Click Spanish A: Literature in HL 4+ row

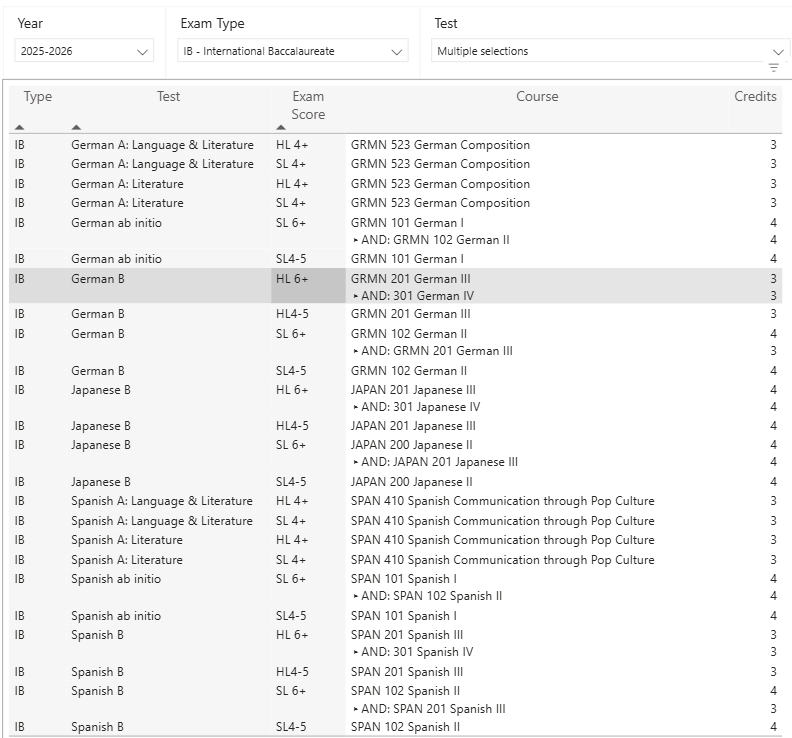(127, 540)
